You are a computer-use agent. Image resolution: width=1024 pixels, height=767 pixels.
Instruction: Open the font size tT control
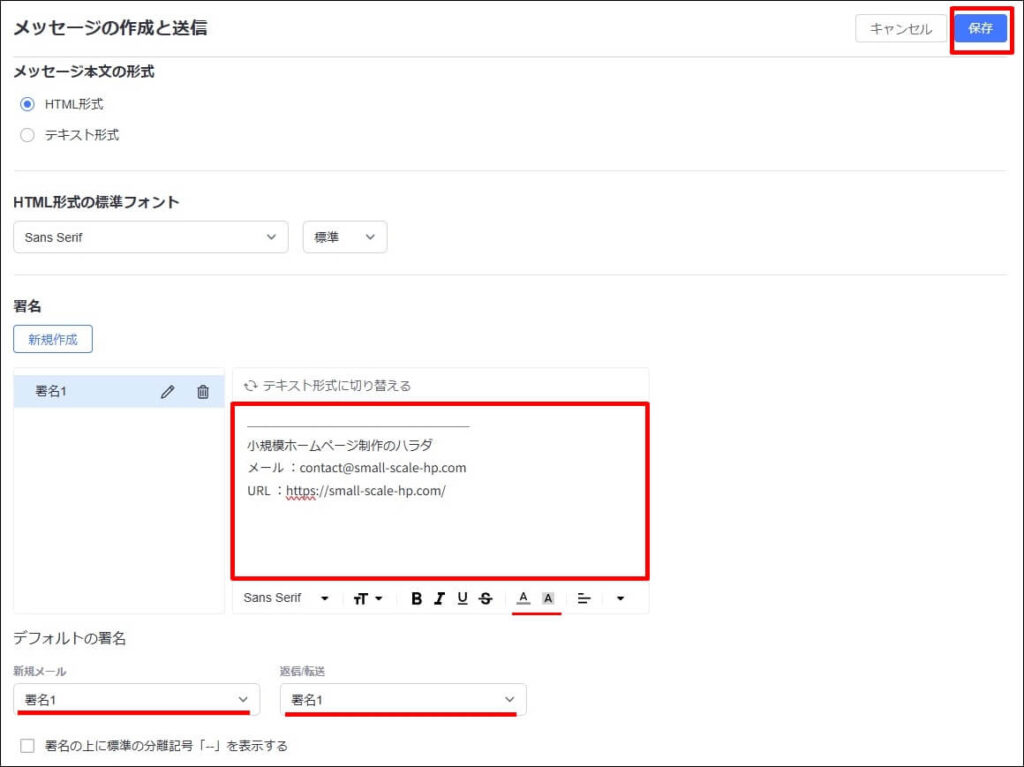[366, 598]
